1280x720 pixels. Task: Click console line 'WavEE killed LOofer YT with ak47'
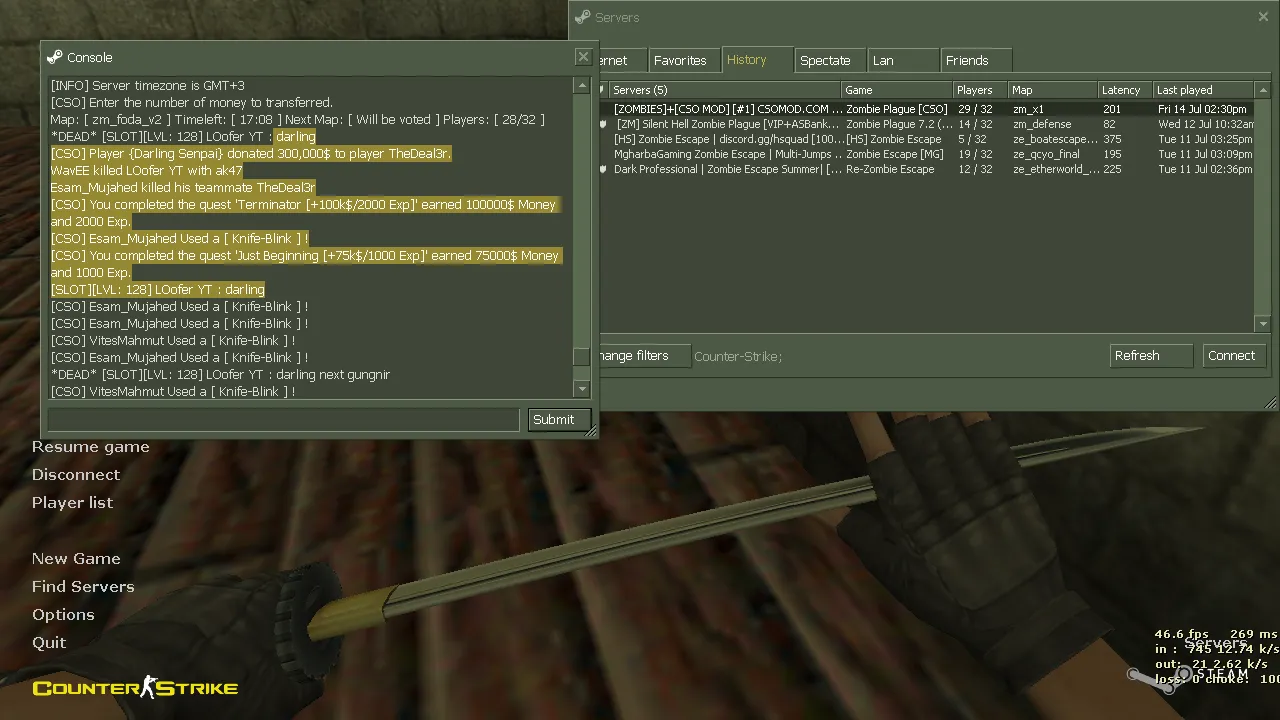pyautogui.click(x=147, y=171)
